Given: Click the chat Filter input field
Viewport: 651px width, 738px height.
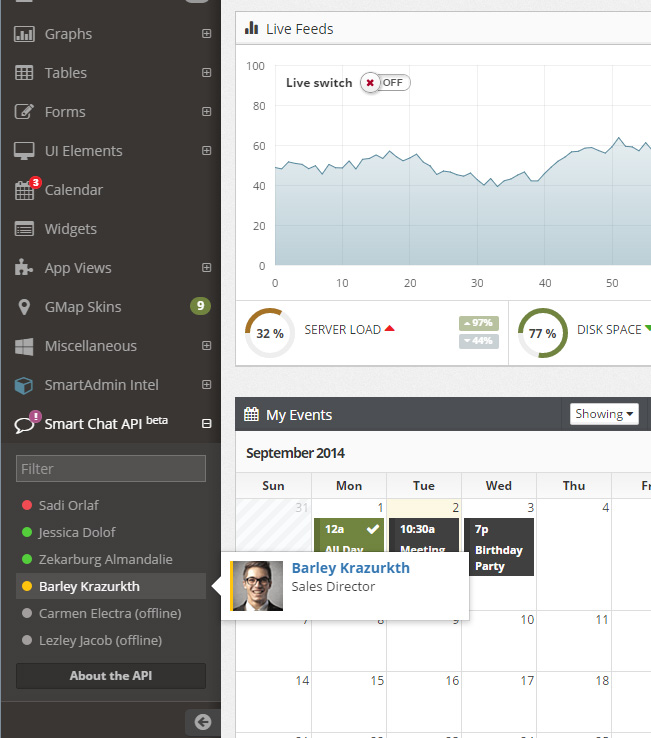Looking at the screenshot, I should [111, 468].
